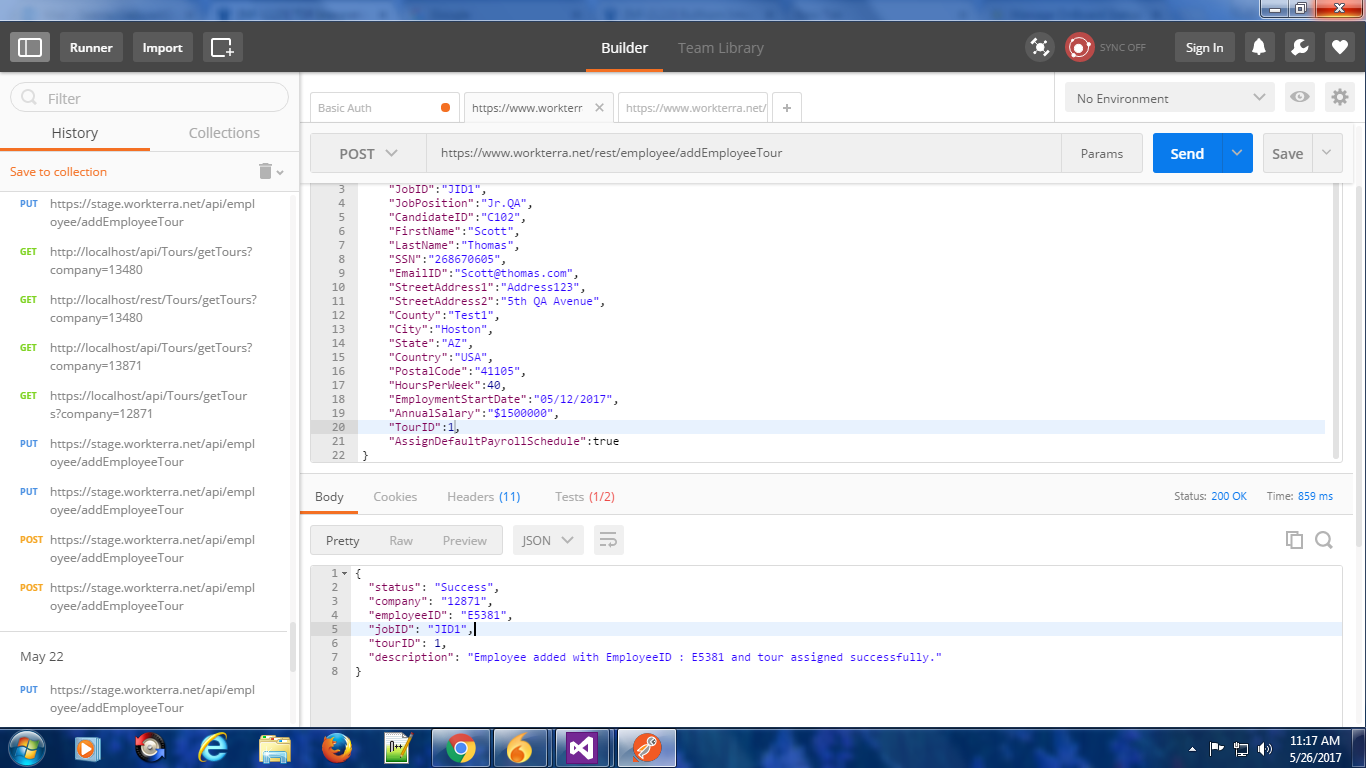Toggle environment quick look eye icon
Image resolution: width=1366 pixels, height=768 pixels.
pos(1300,97)
